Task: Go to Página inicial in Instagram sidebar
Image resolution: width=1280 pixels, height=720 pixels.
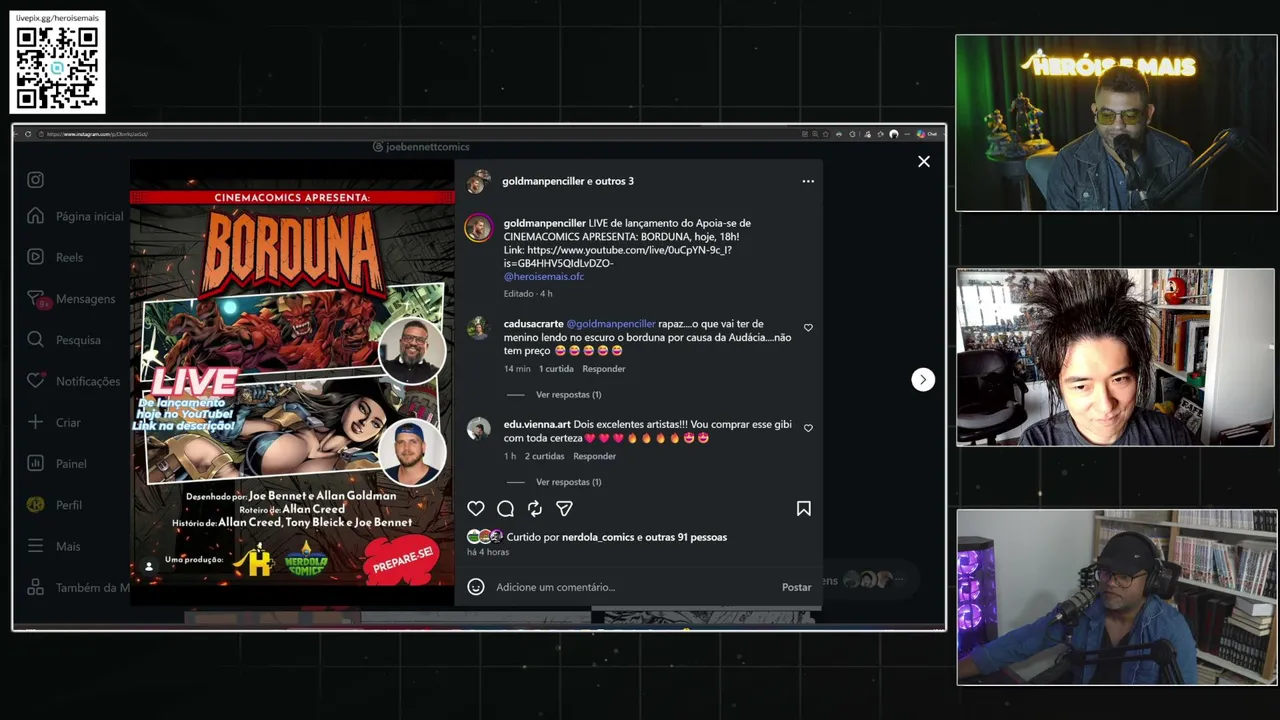Action: tap(76, 216)
